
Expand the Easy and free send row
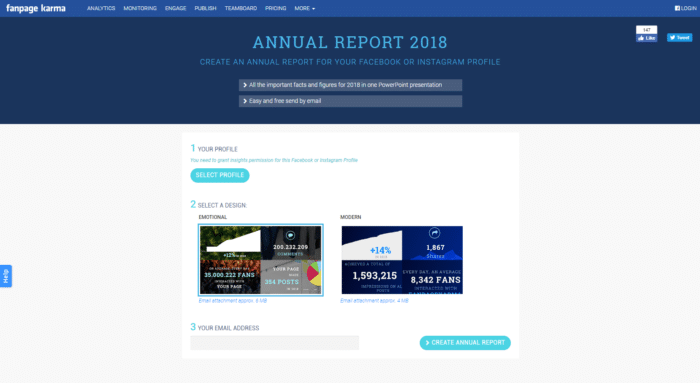(350, 101)
